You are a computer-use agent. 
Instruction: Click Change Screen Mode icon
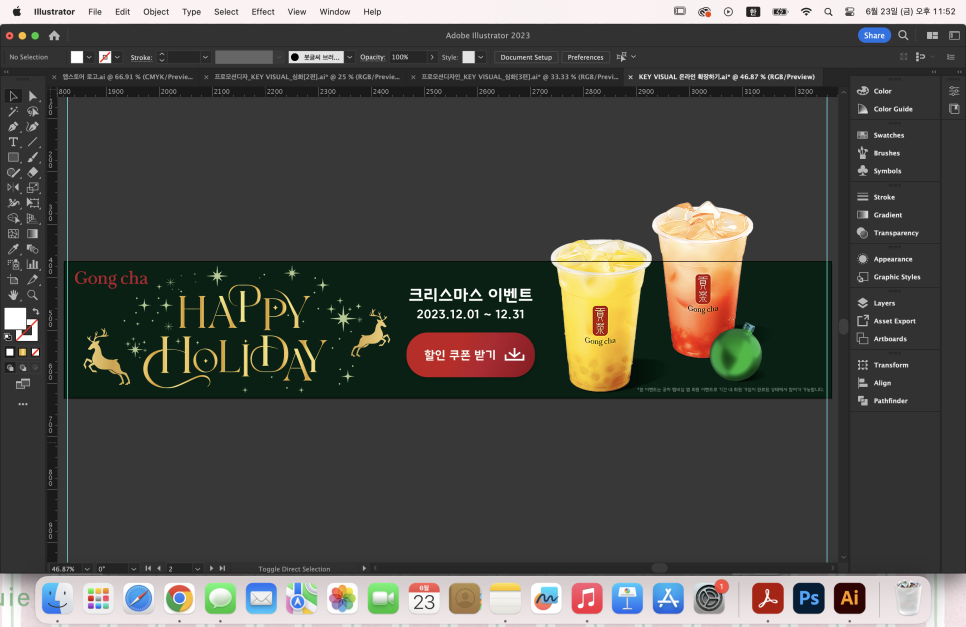tap(23, 384)
